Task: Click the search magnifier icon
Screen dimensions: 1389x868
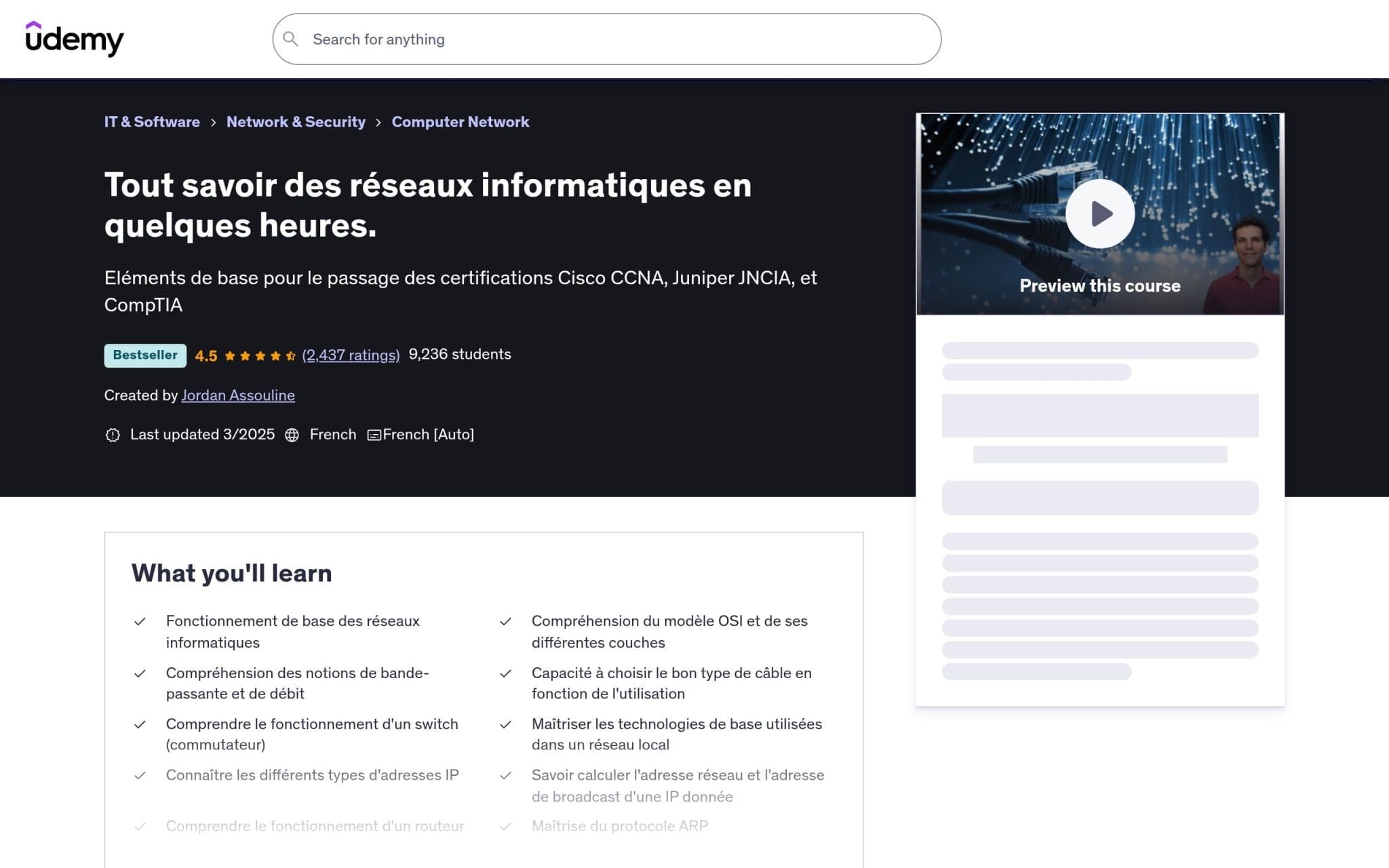Action: point(290,39)
